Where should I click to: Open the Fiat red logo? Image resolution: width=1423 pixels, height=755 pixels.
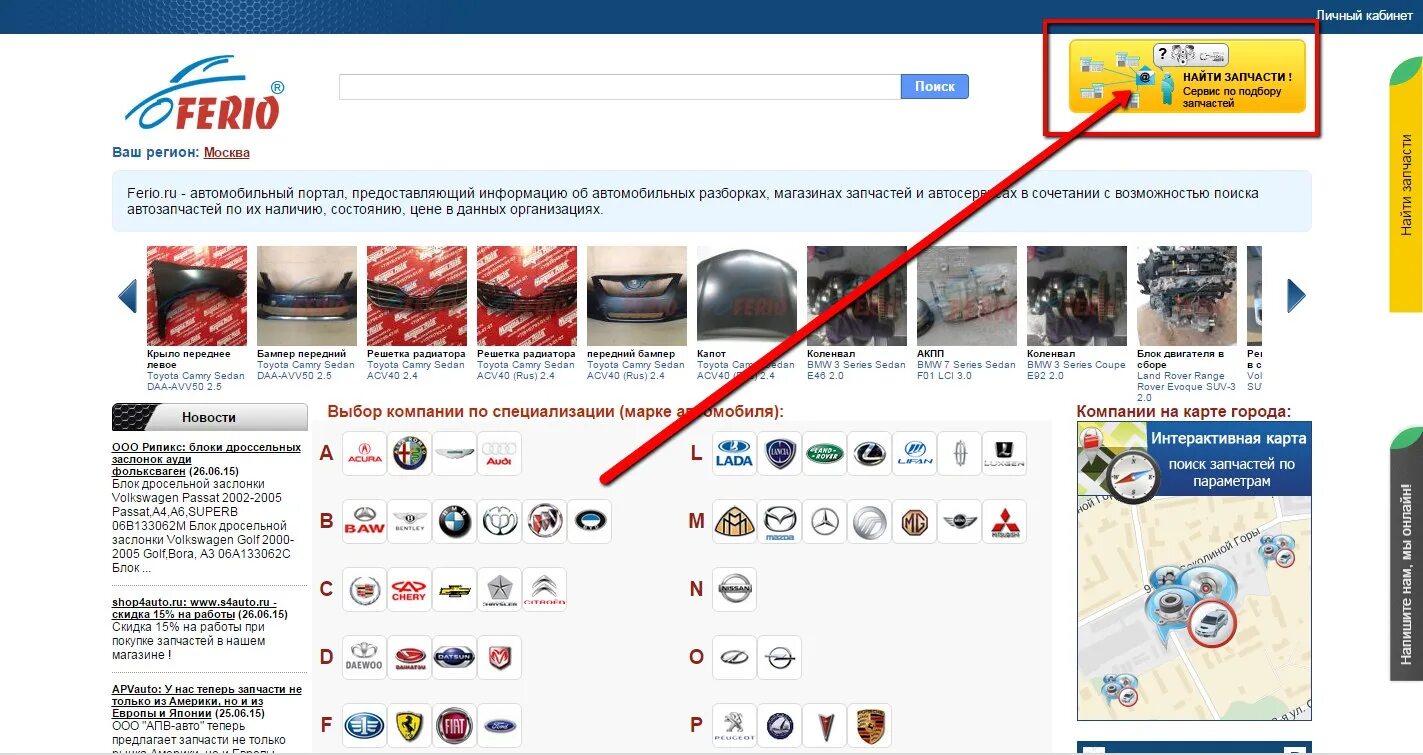454,726
